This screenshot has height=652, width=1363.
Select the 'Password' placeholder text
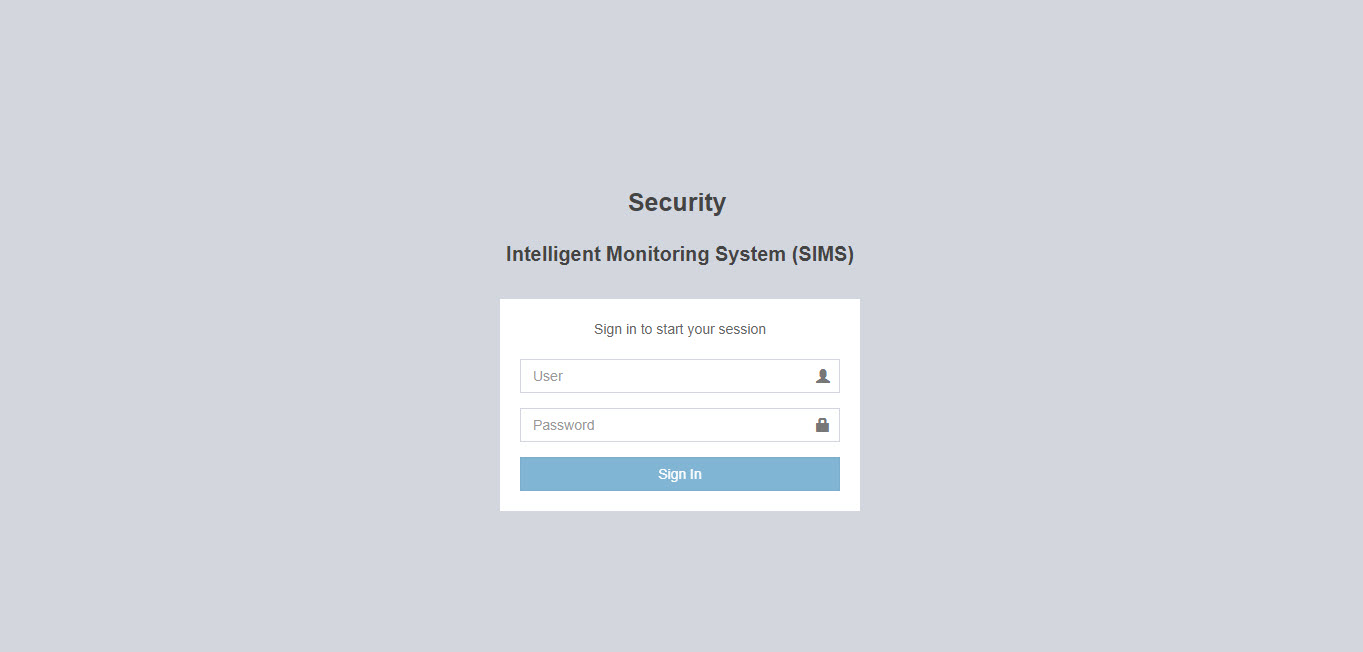point(564,425)
